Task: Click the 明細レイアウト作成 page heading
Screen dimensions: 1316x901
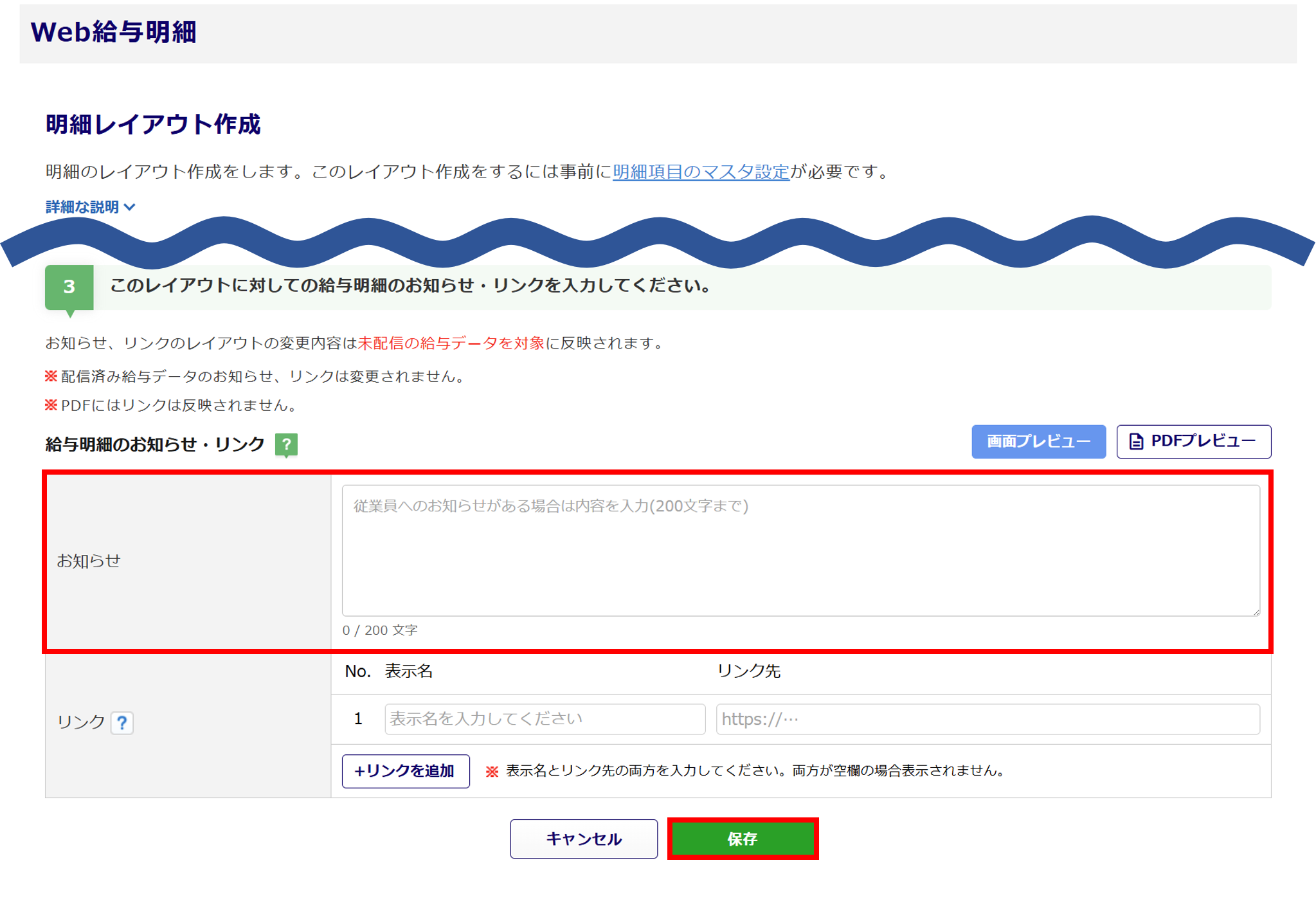Action: click(x=153, y=124)
